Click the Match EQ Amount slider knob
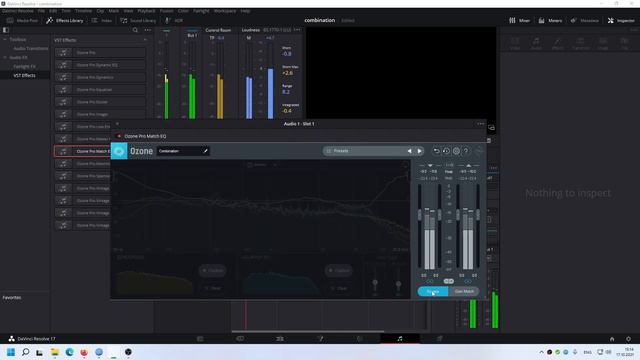Viewport: 640px width, 360px height. (x=398, y=283)
